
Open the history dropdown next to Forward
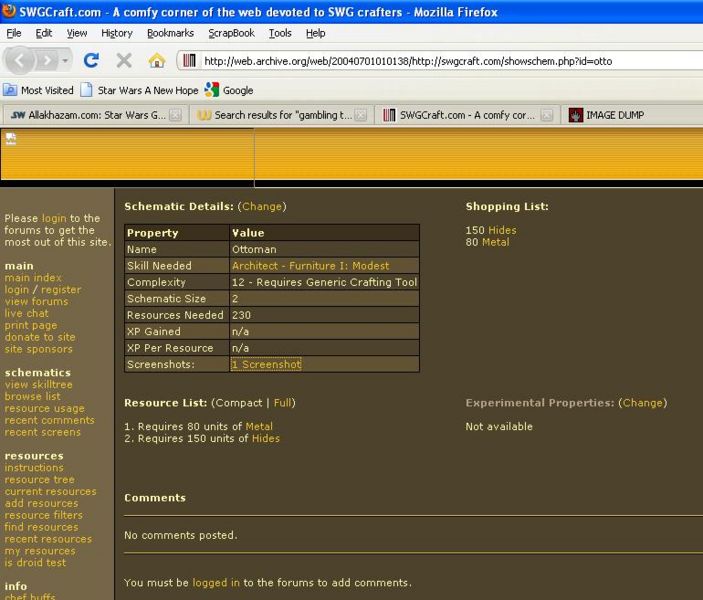point(65,60)
